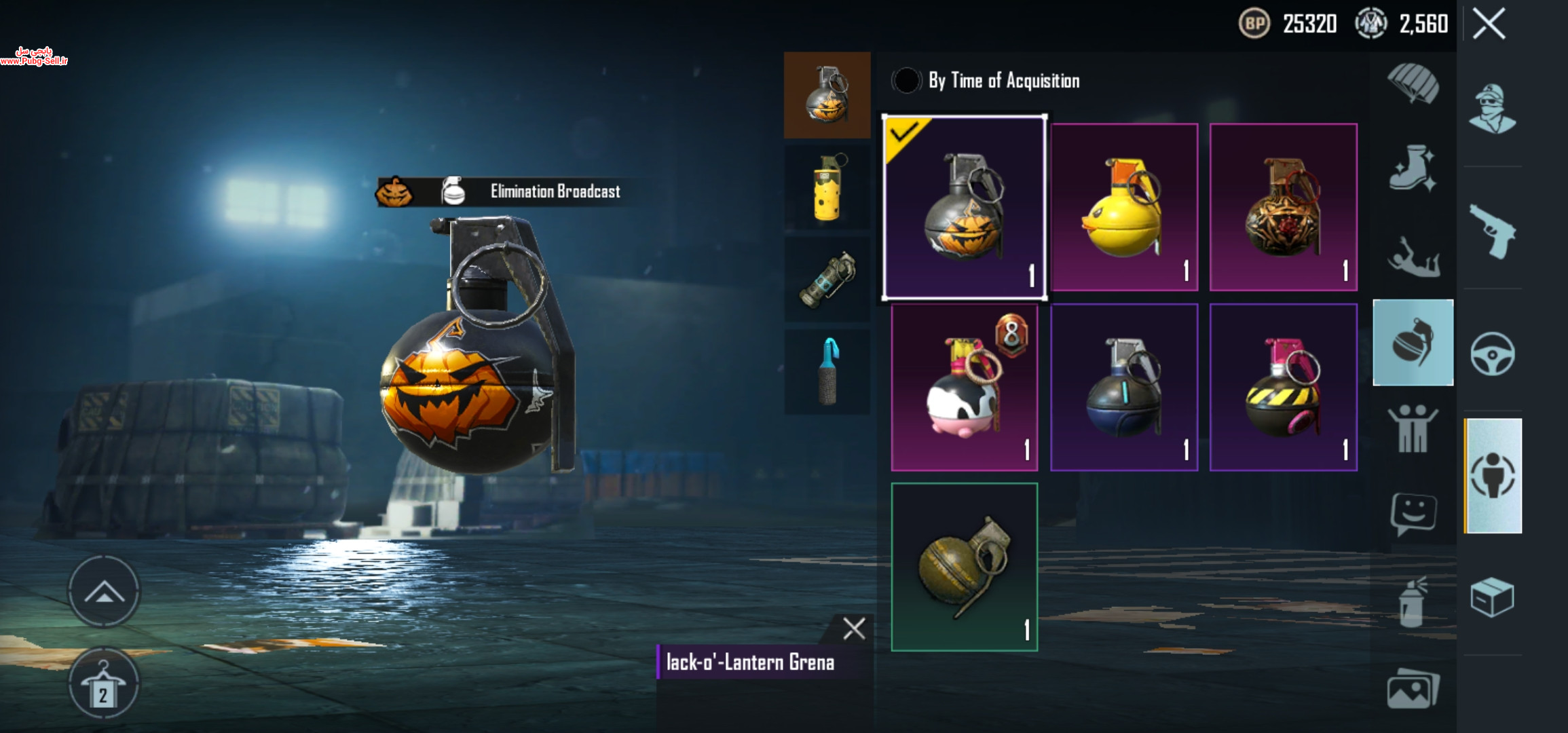This screenshot has width=1568, height=733.
Task: Expand the upward chevron circle button
Action: click(104, 591)
